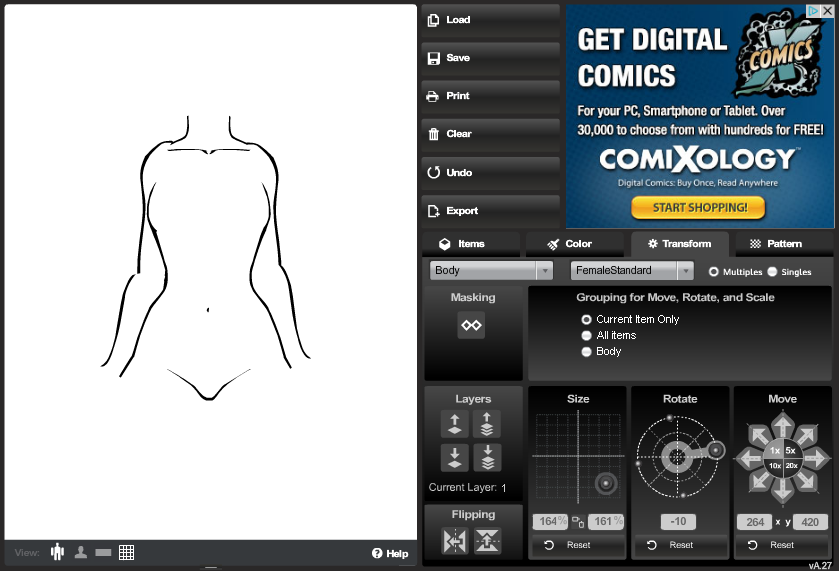Reset the Rotate value
Image resolution: width=840 pixels, height=572 pixels.
(680, 545)
